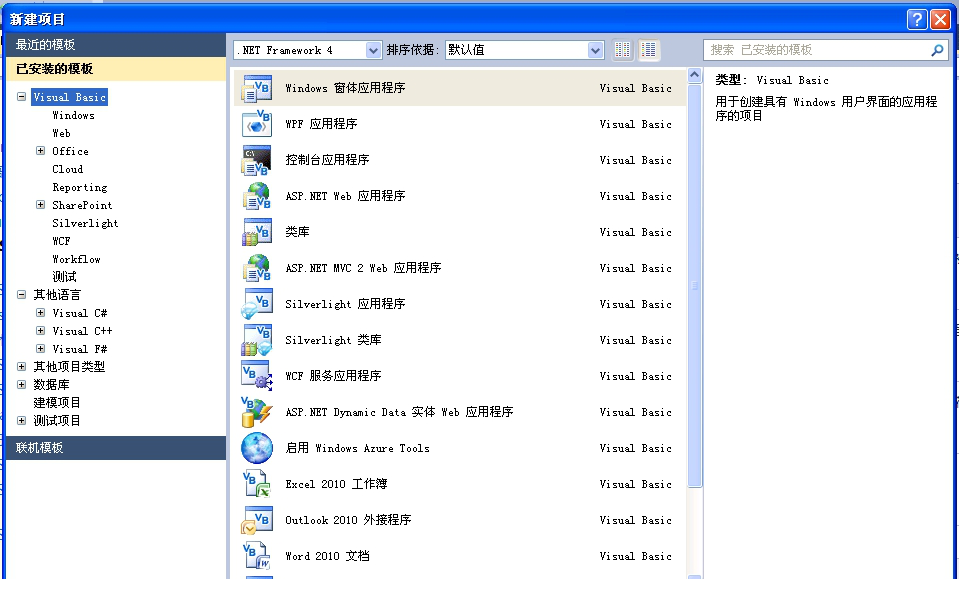Click the Outlook 2010 外接程序 template name

pyautogui.click(x=348, y=521)
